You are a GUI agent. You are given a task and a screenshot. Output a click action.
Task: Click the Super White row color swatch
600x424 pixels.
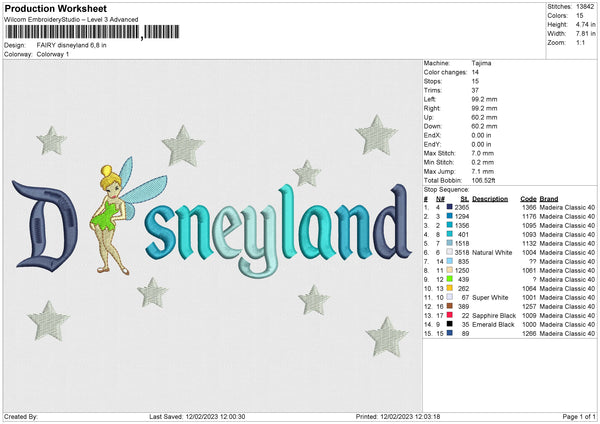click(449, 297)
